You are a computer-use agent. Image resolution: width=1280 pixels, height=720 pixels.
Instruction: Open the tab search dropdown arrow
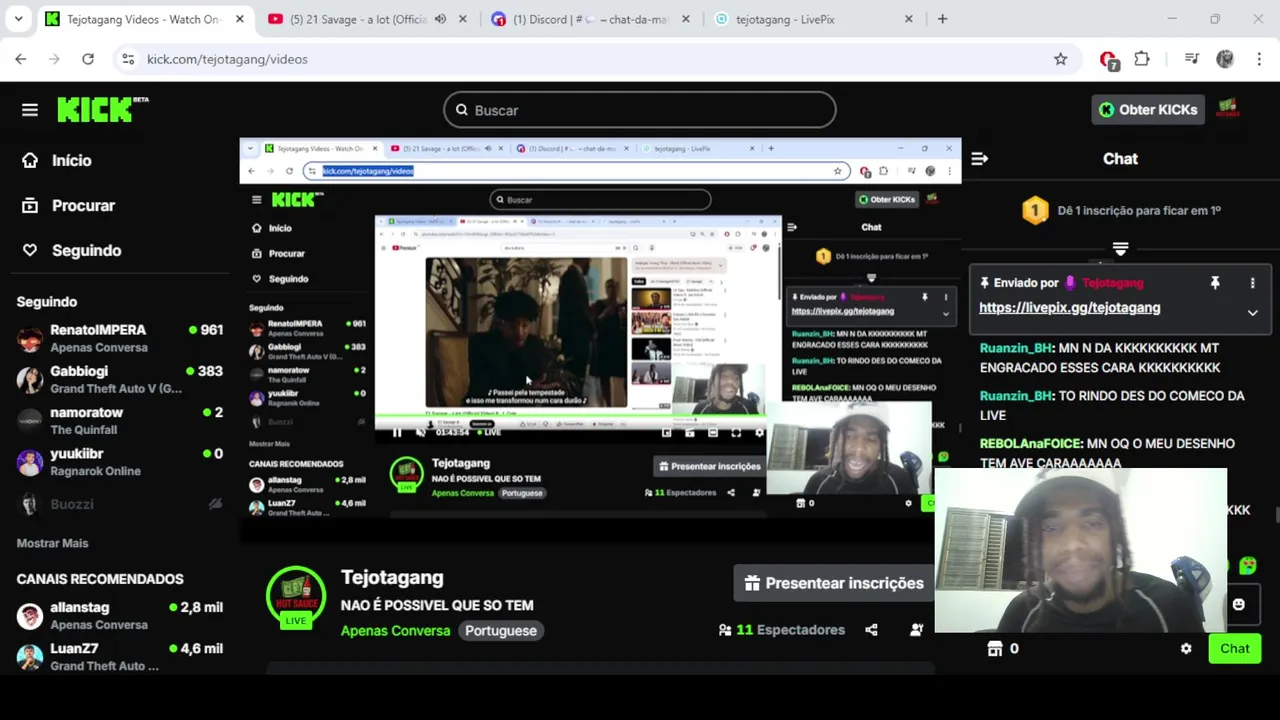[x=18, y=19]
